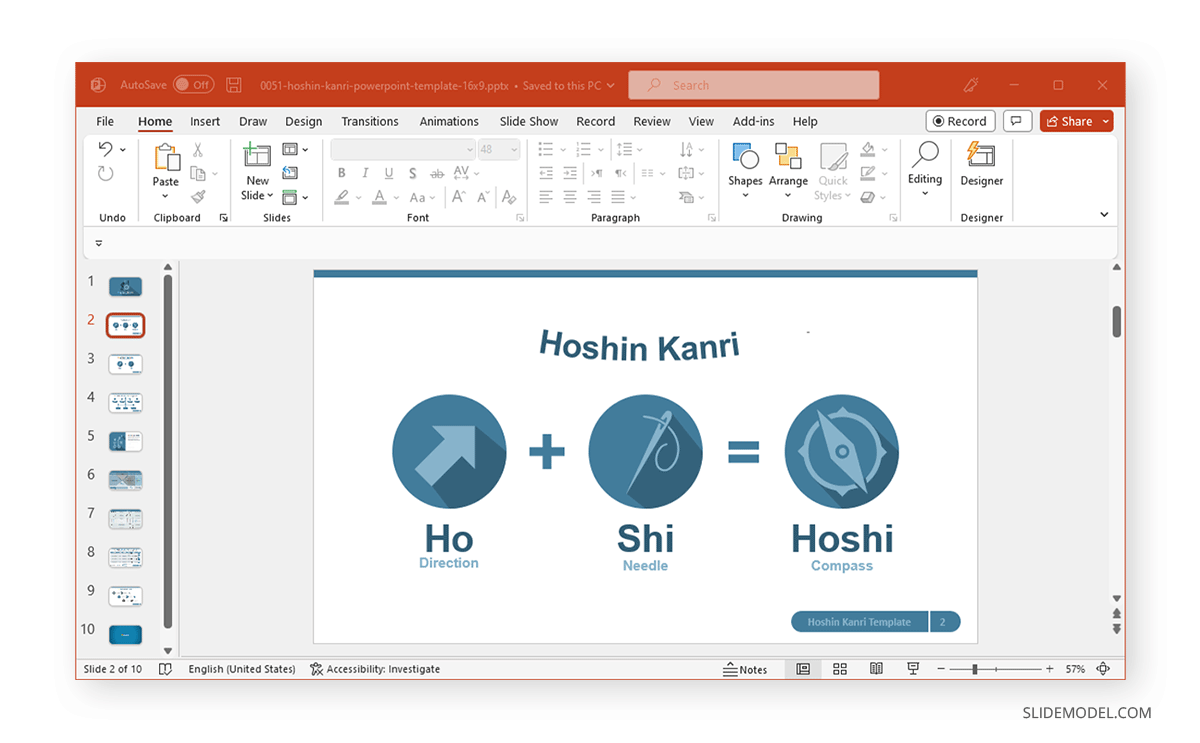The width and height of the screenshot is (1200, 743).
Task: Start Slide Show from status bar icon
Action: coord(913,669)
